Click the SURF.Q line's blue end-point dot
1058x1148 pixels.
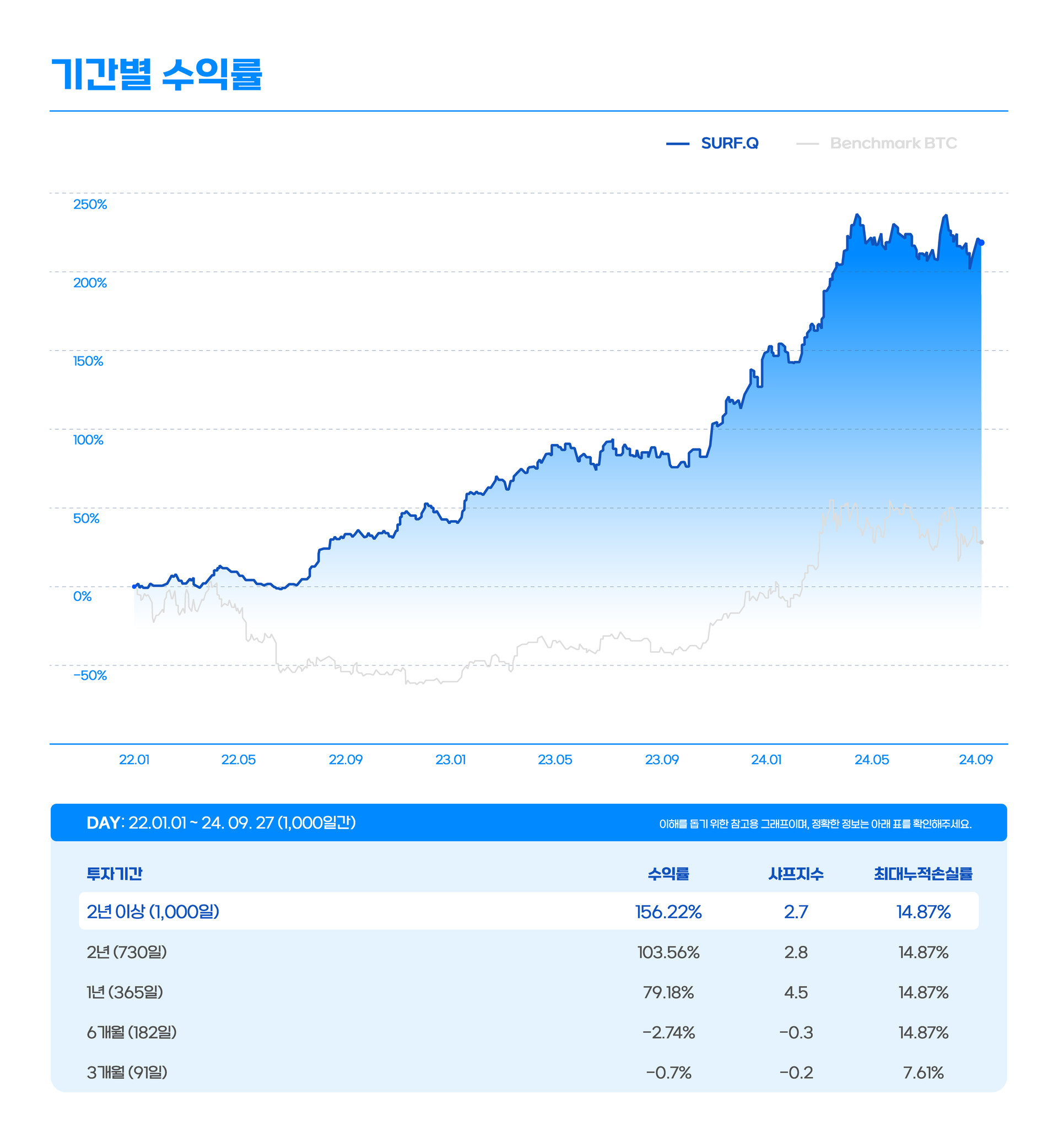pos(982,242)
